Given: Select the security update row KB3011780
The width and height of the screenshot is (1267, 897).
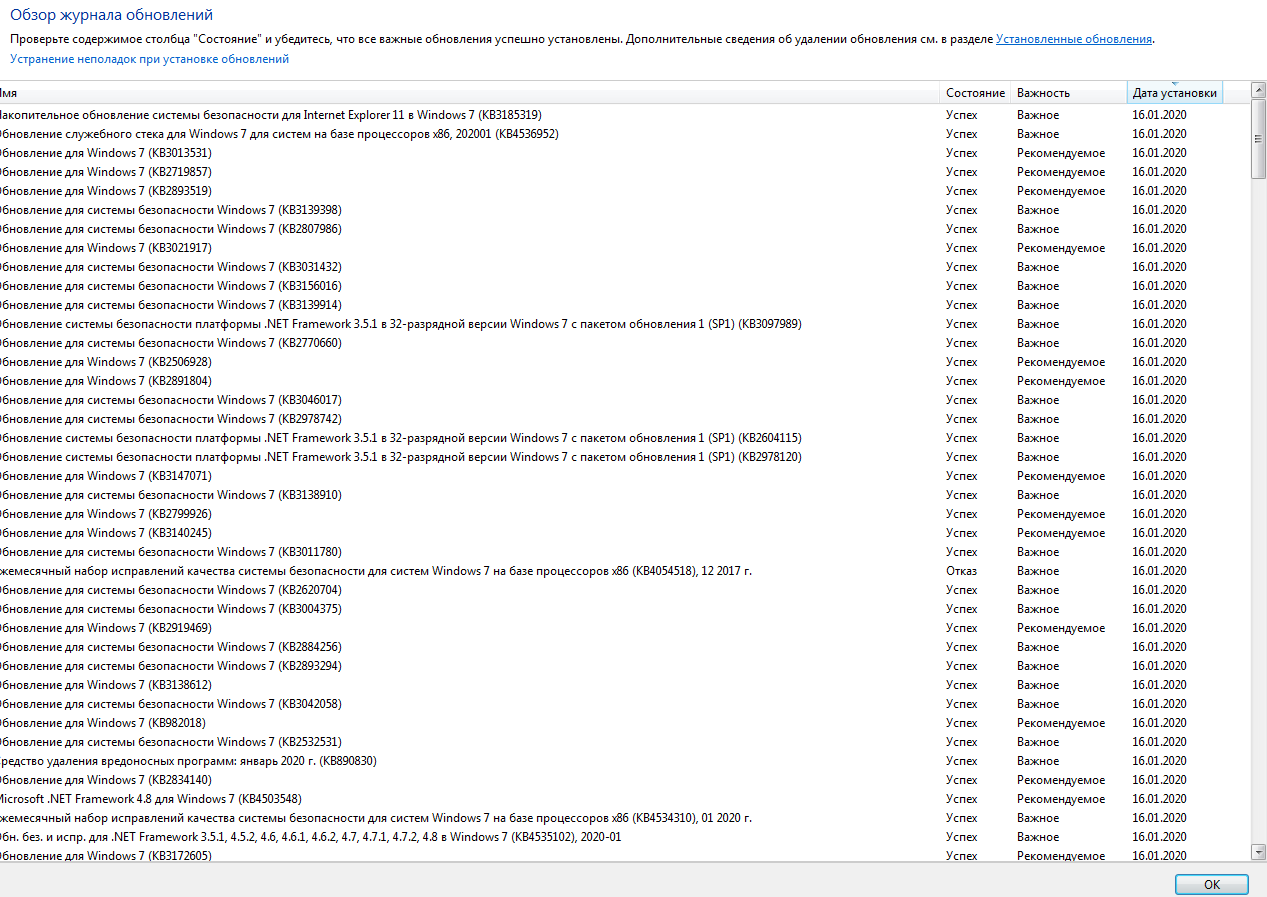Looking at the screenshot, I should [x=625, y=552].
